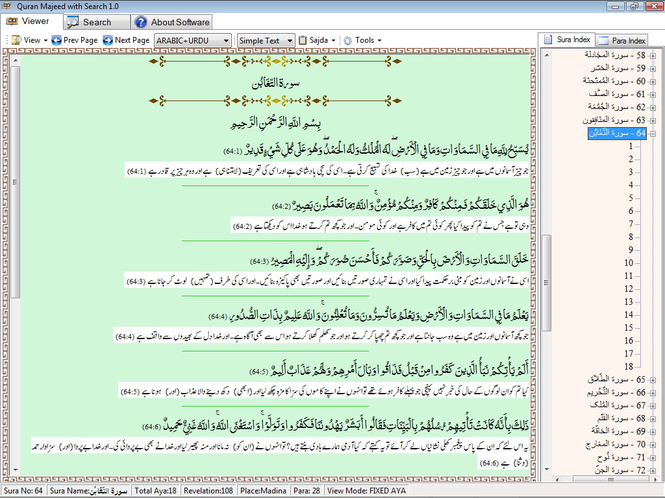Click the About Software question mark icon

pyautogui.click(x=141, y=22)
